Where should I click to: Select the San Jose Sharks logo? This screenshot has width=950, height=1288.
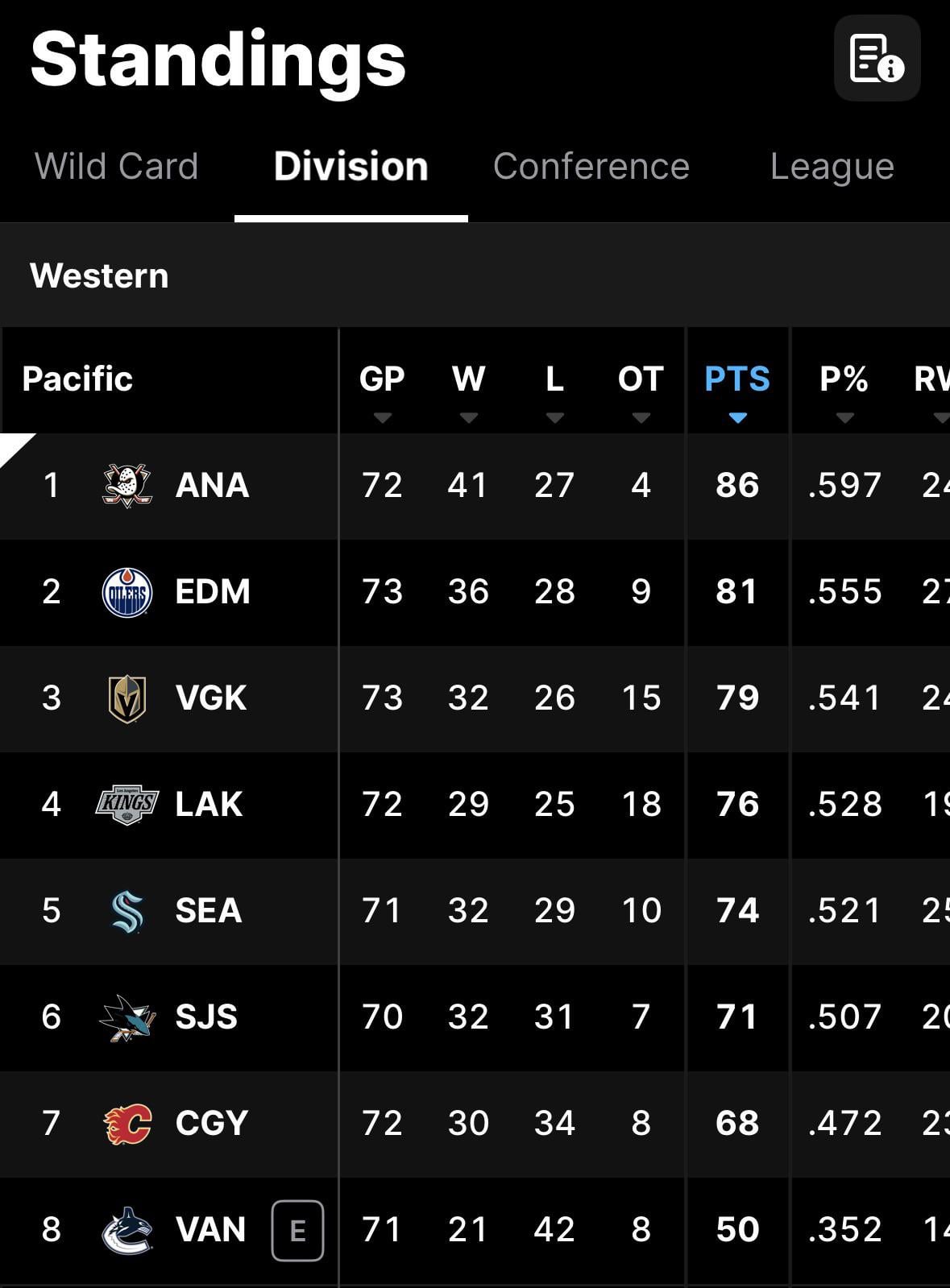(x=127, y=1017)
